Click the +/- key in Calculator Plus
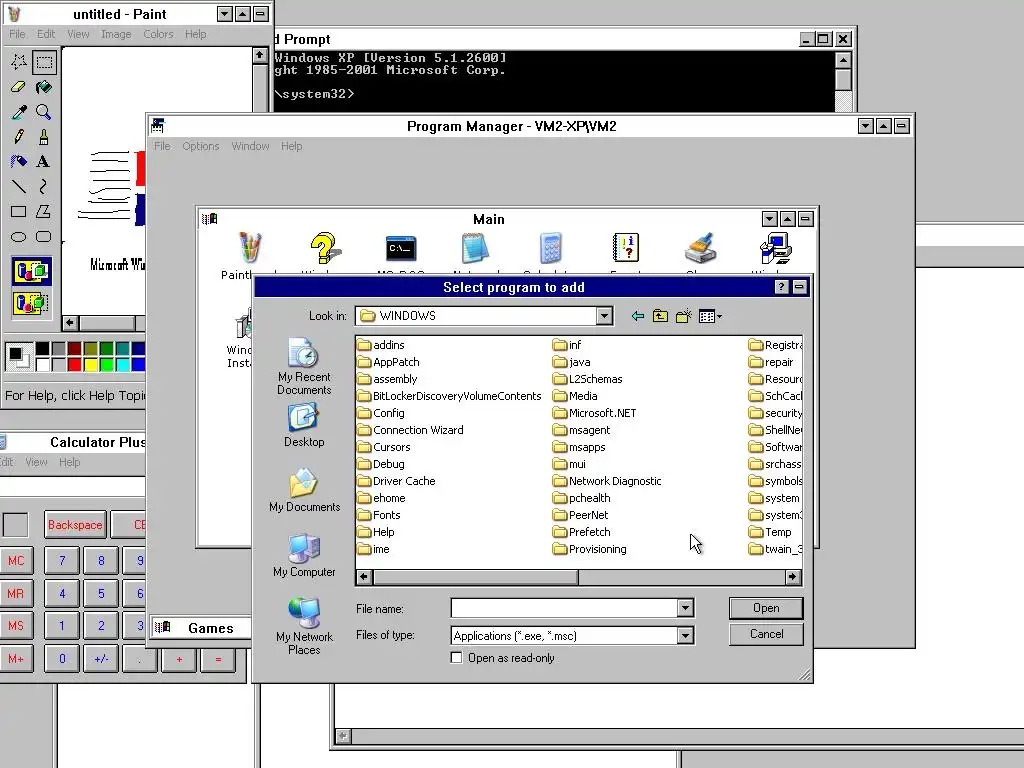The image size is (1024, 768). tap(101, 659)
